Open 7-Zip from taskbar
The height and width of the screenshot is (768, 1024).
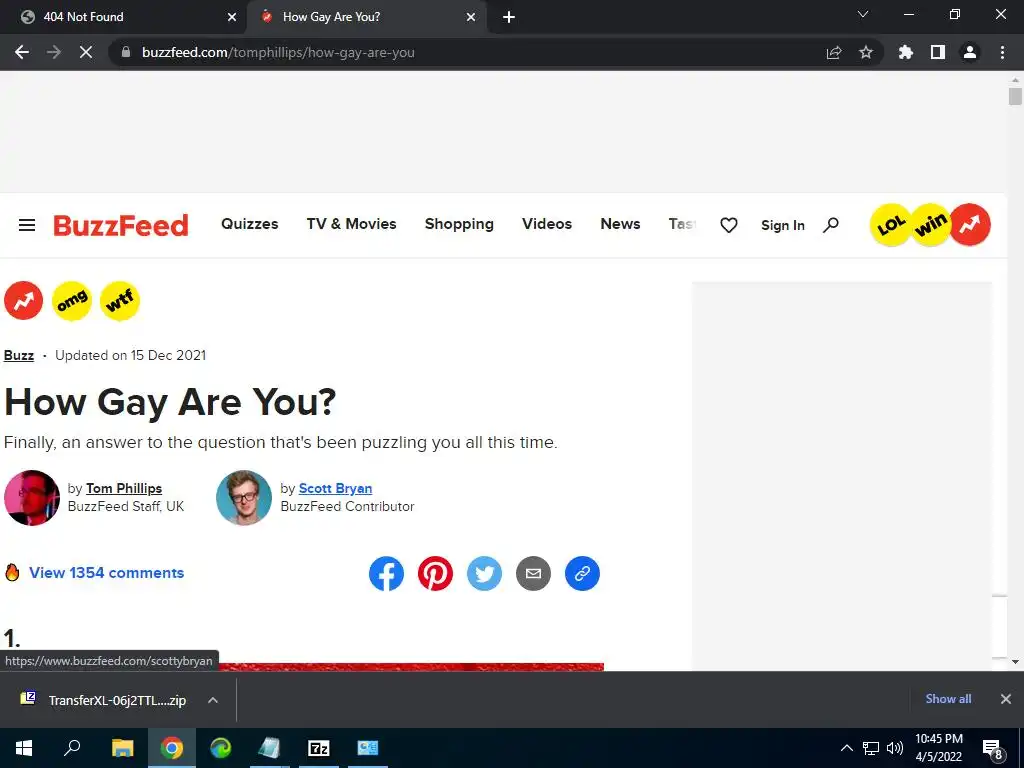(x=319, y=748)
